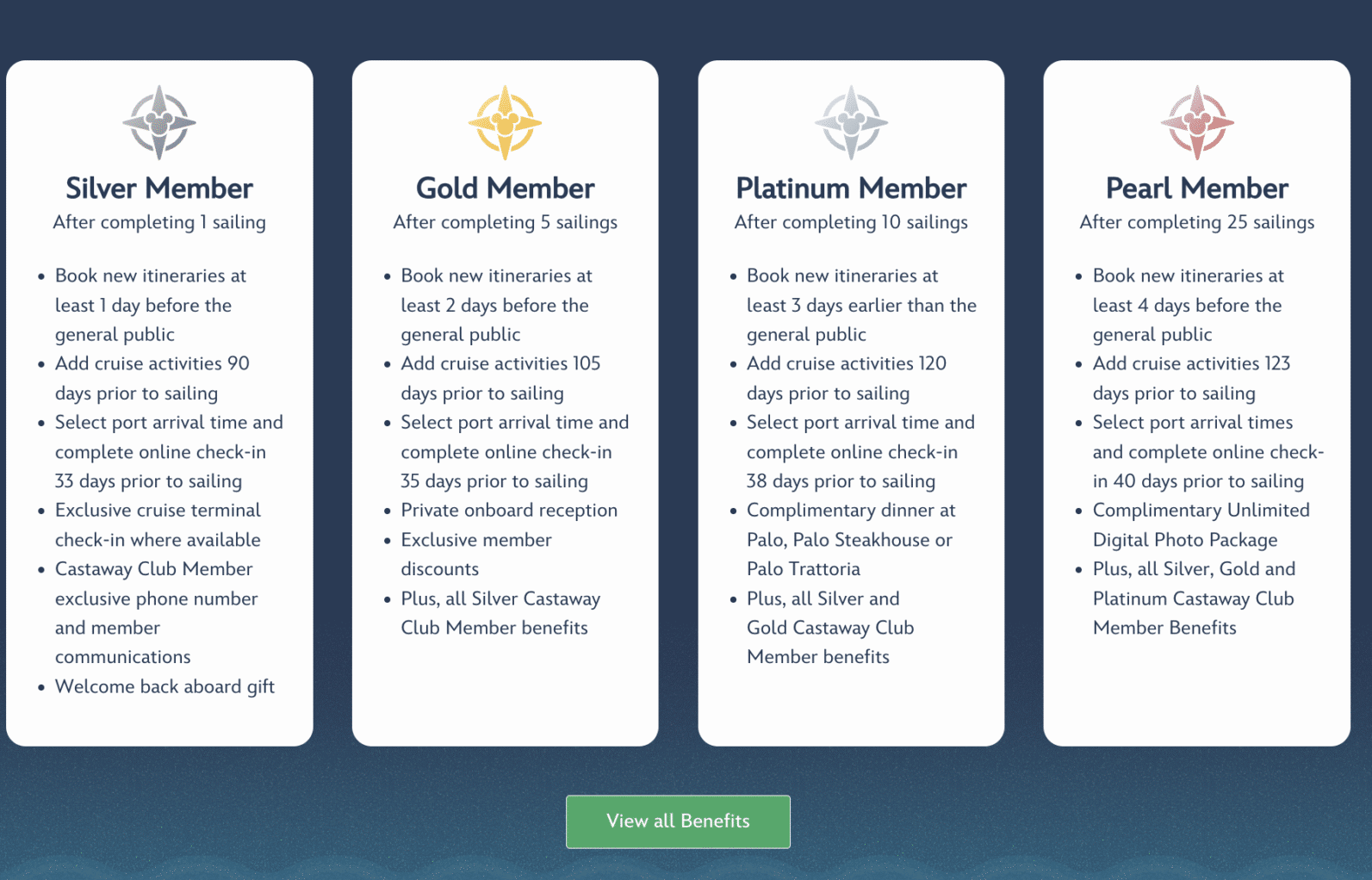Viewport: 1372px width, 880px height.
Task: Click 'After completing 5 sailings' subtitle
Action: [x=505, y=222]
